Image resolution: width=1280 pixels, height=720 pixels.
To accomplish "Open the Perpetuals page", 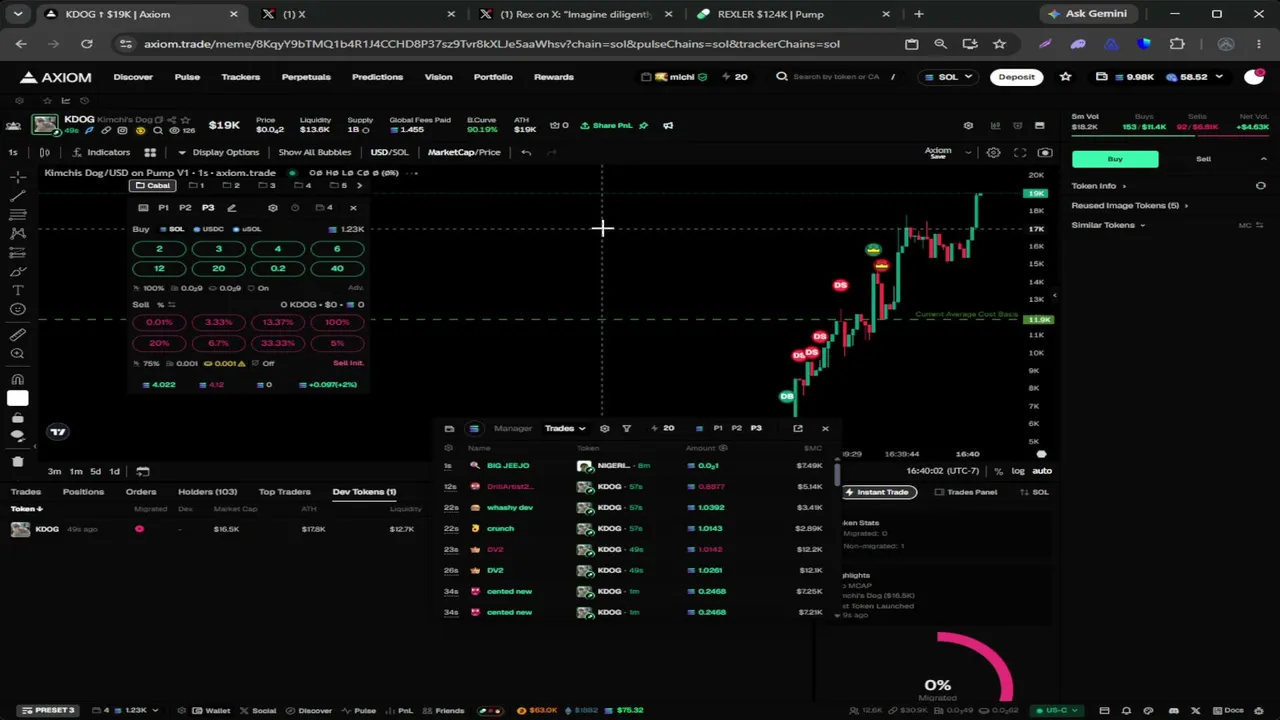I will coord(306,77).
